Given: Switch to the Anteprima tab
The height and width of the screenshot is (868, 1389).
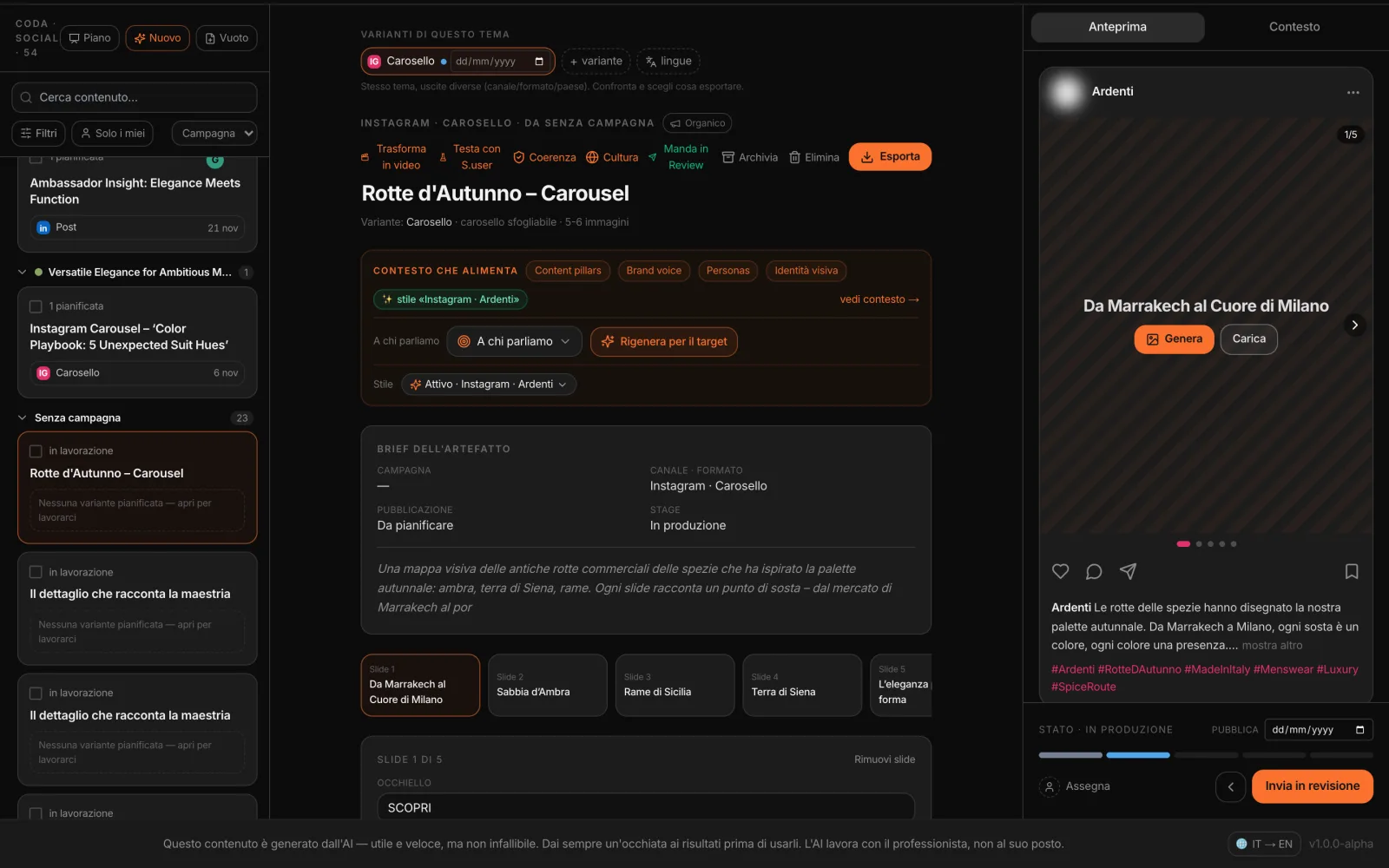Looking at the screenshot, I should (x=1117, y=27).
